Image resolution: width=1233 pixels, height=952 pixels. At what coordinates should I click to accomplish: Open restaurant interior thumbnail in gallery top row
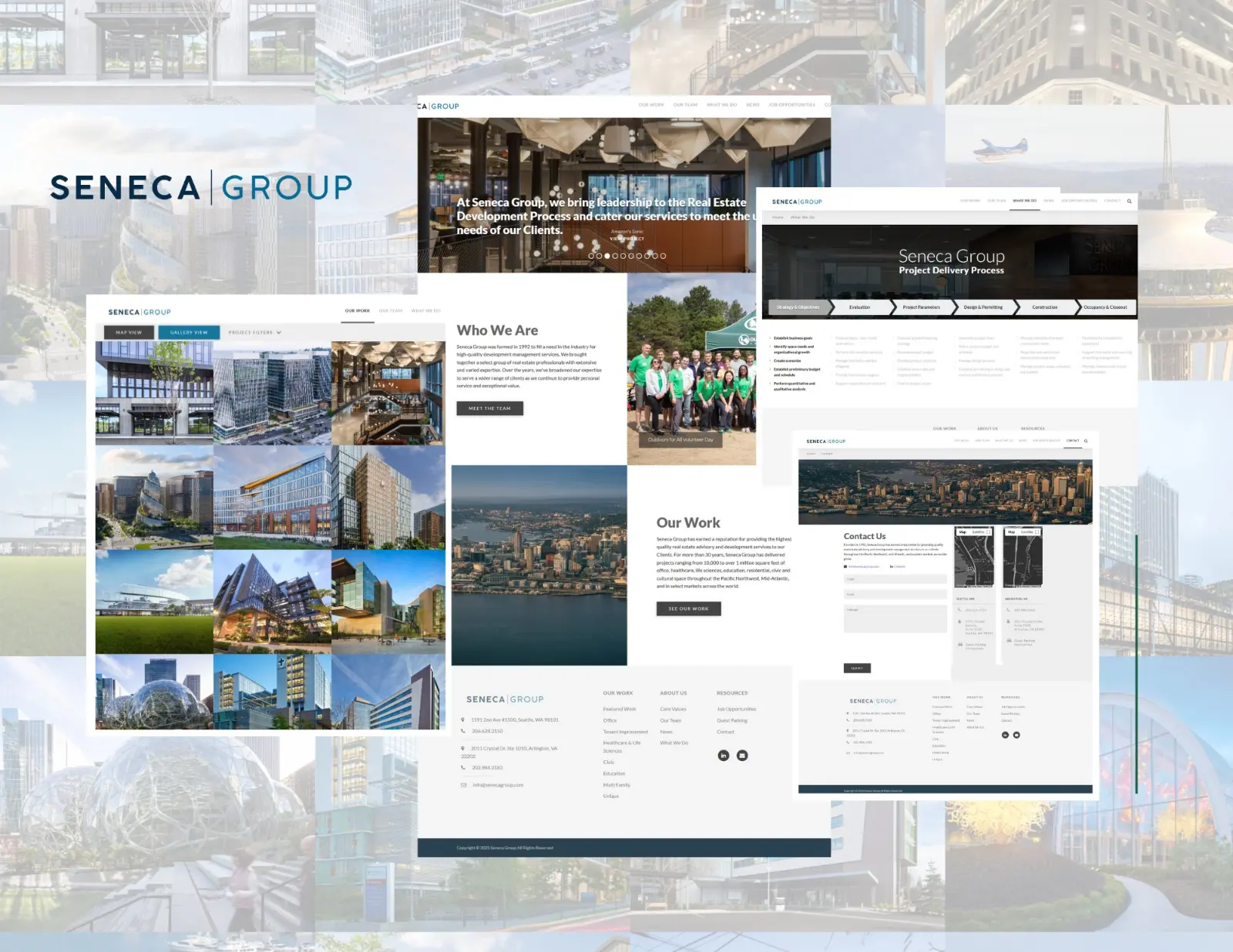tap(388, 393)
